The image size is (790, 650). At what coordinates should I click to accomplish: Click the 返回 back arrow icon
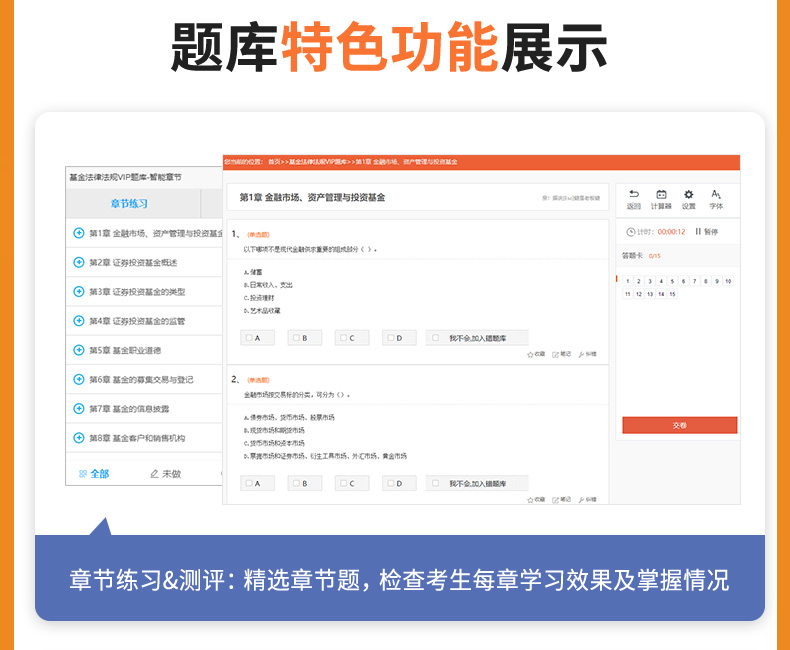point(634,194)
